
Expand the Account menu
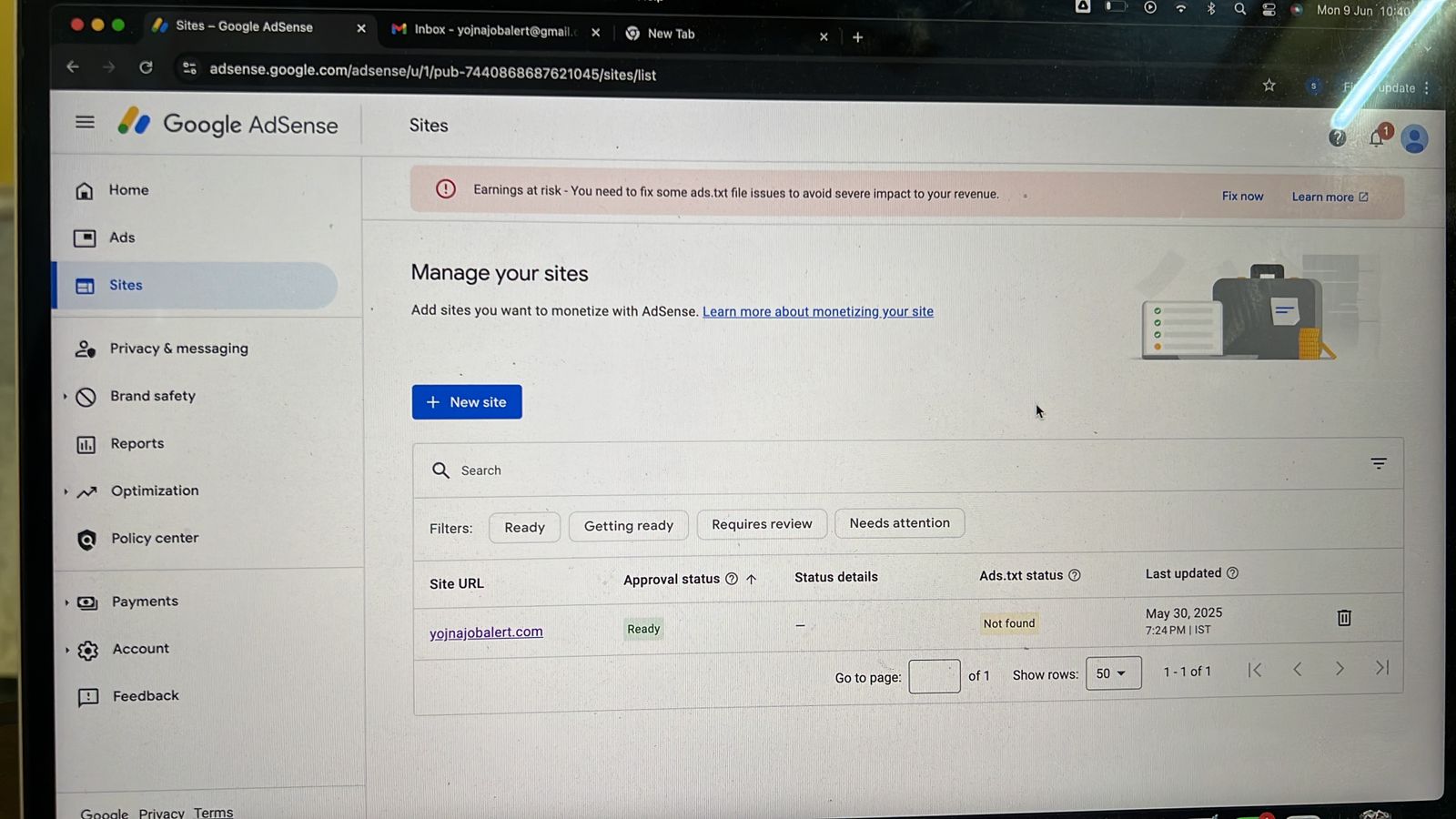point(66,650)
